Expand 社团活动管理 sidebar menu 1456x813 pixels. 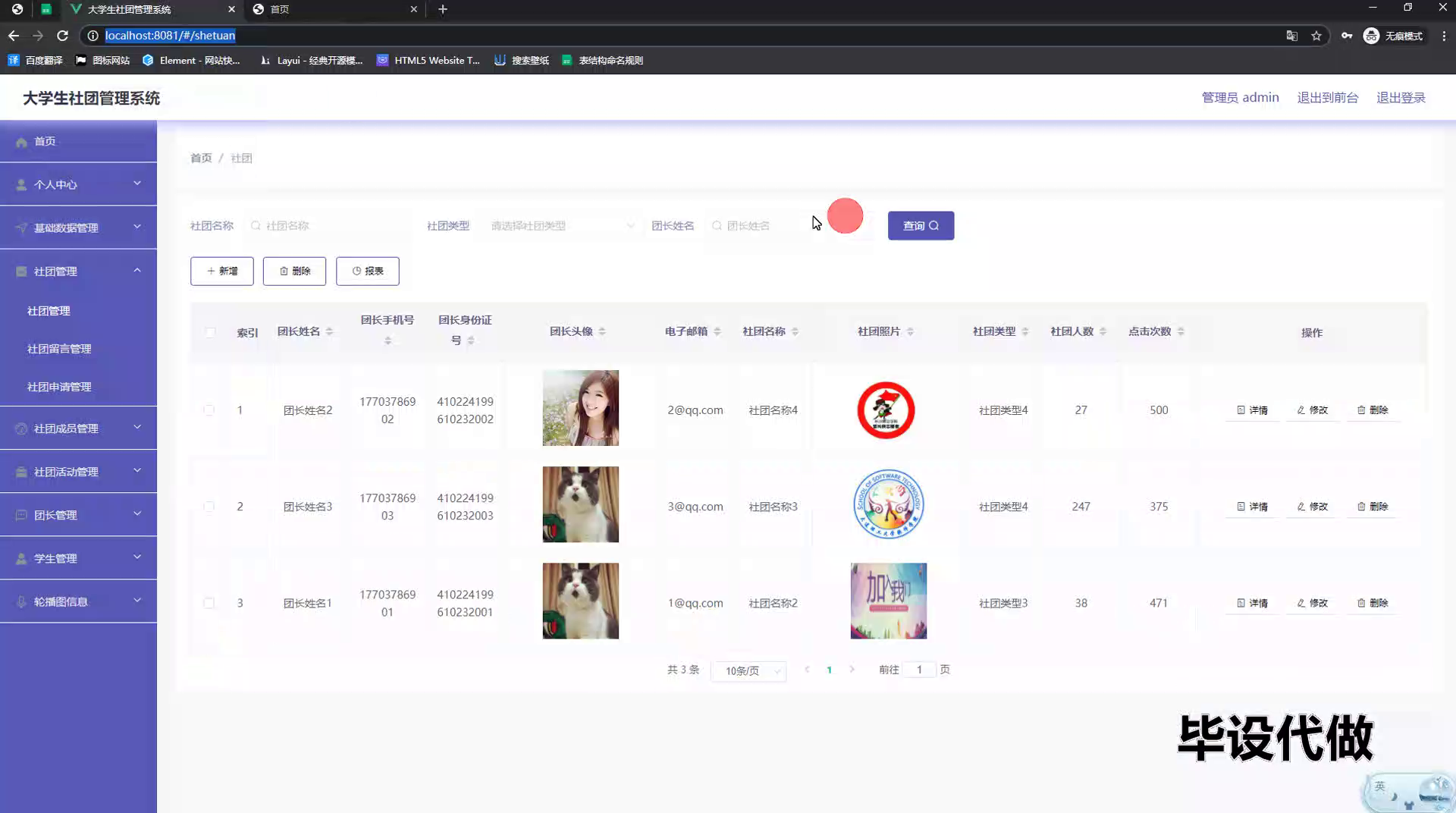tap(78, 471)
